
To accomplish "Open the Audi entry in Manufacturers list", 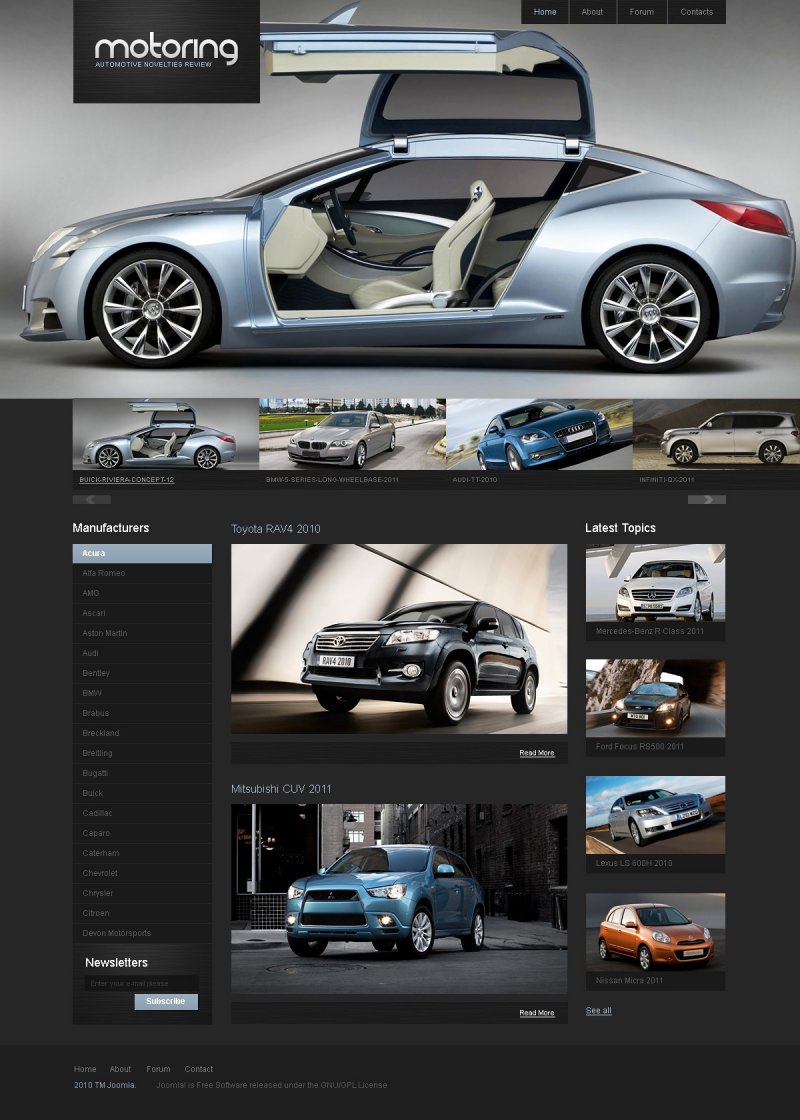I will click(142, 654).
